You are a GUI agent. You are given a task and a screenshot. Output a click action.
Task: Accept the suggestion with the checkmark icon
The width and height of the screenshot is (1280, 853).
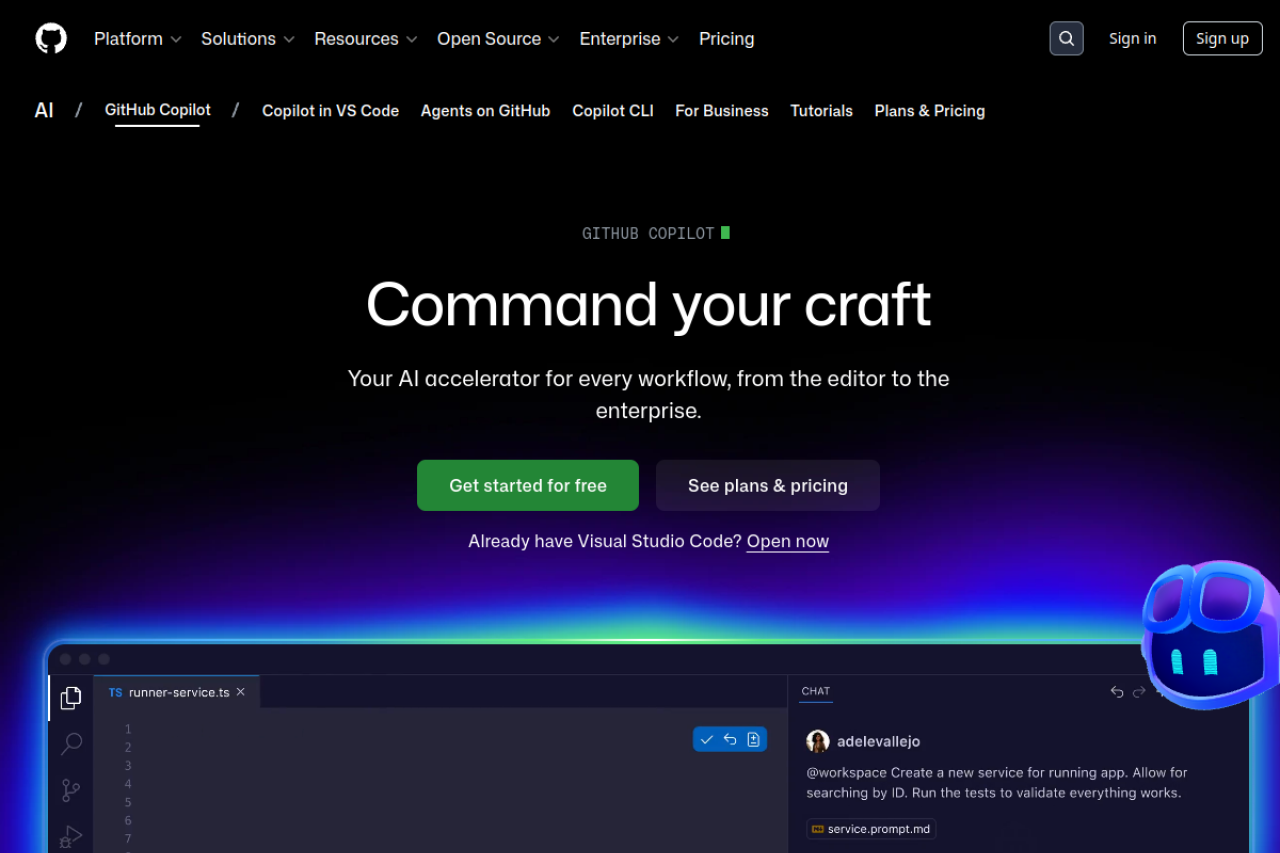pos(707,739)
